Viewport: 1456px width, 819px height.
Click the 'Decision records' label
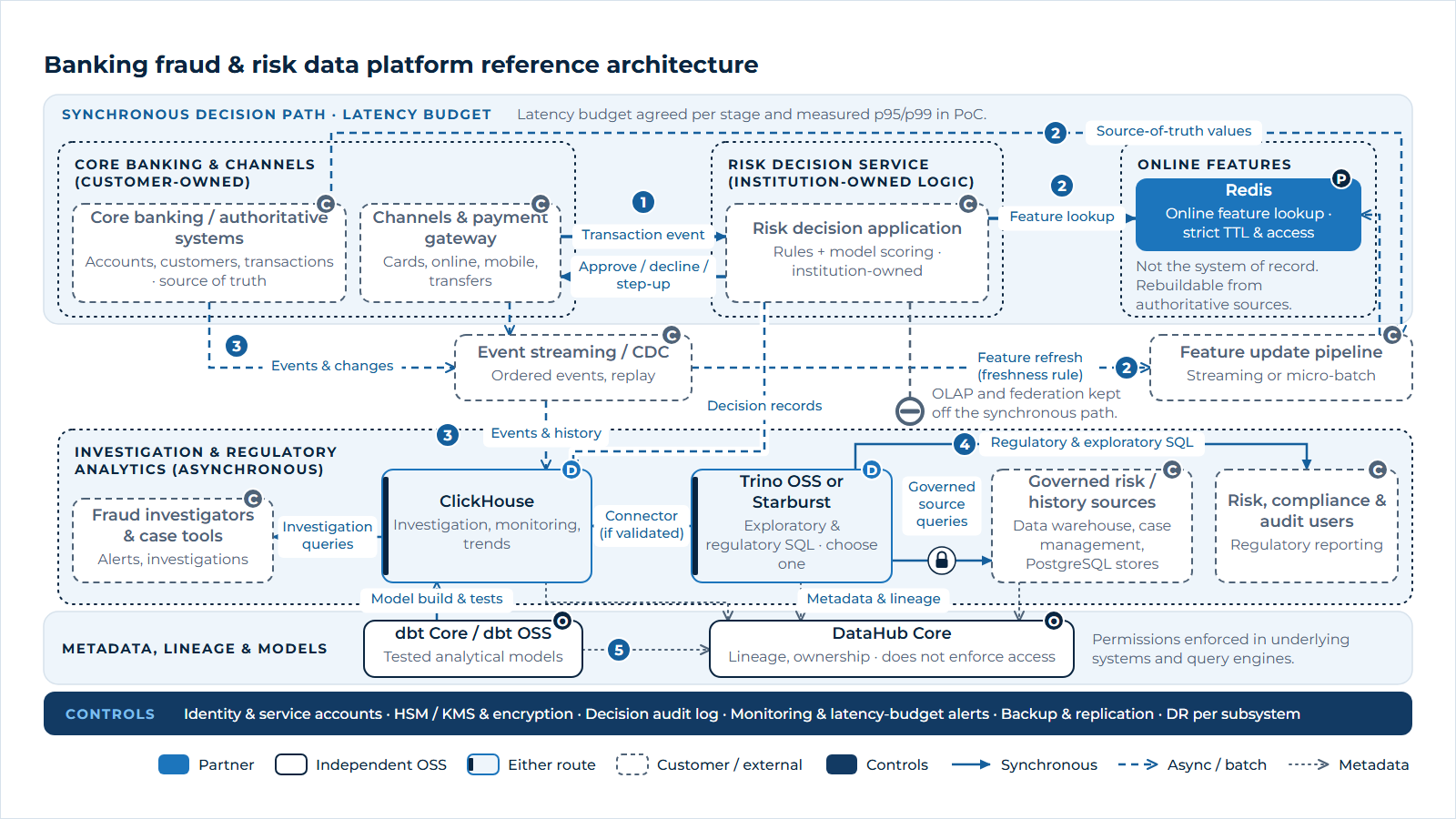tap(764, 406)
